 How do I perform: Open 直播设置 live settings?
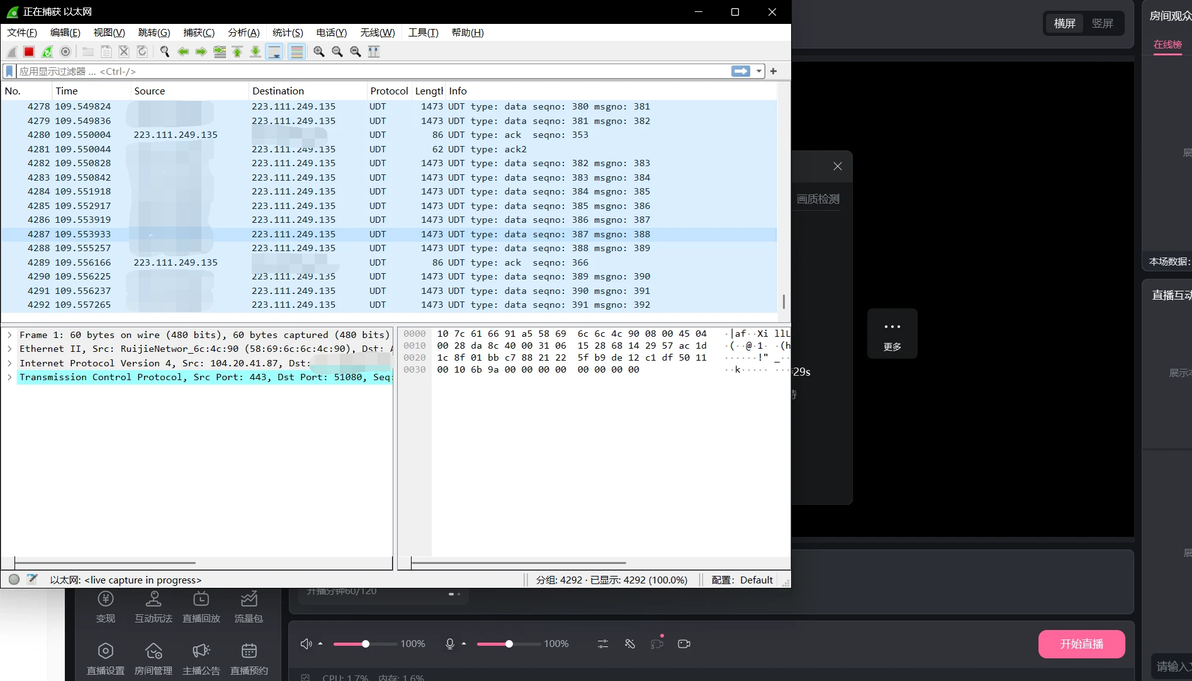tap(106, 658)
